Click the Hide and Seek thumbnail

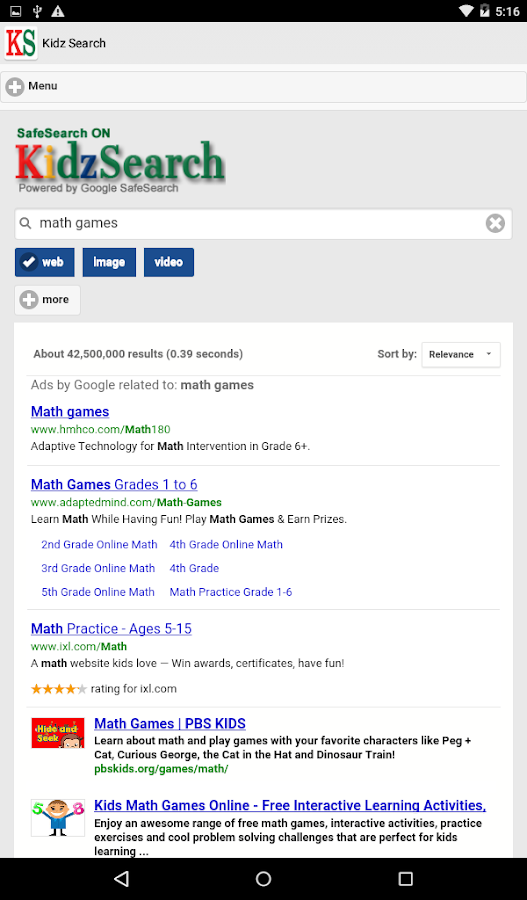57,733
